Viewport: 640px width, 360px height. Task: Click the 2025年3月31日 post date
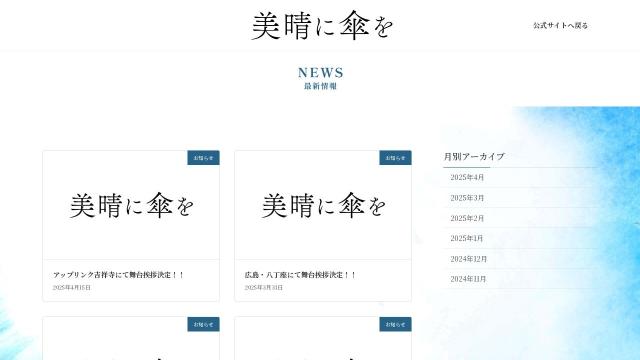click(263, 287)
